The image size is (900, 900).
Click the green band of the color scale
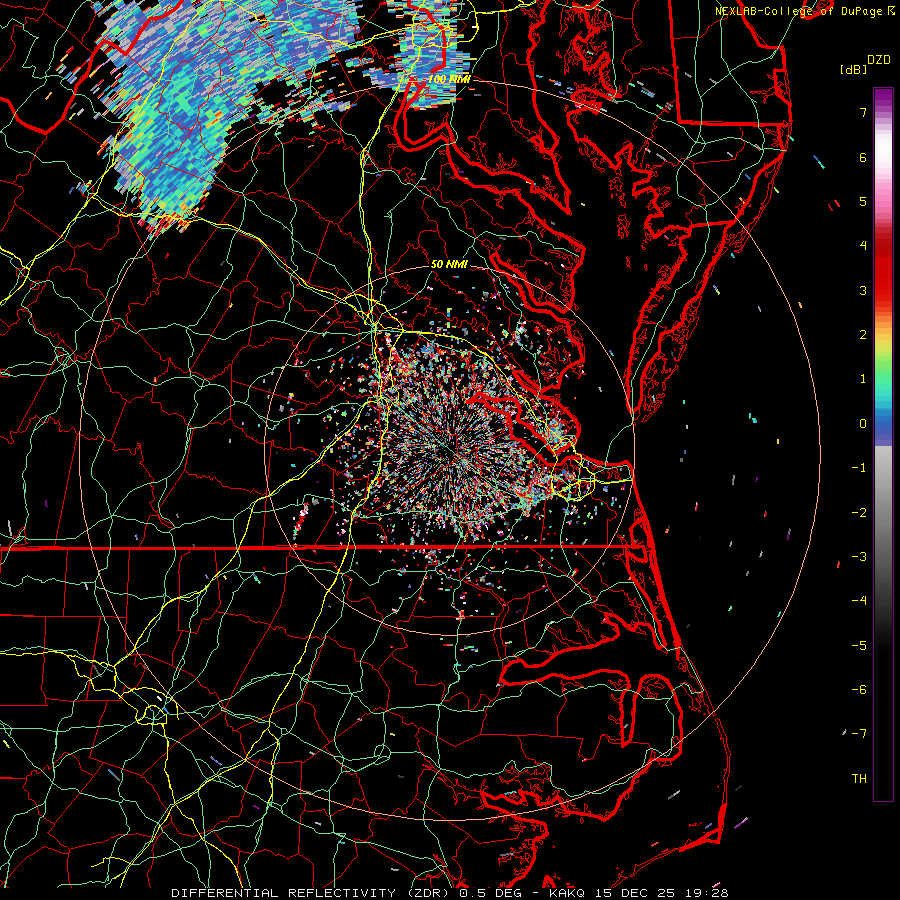click(x=883, y=367)
